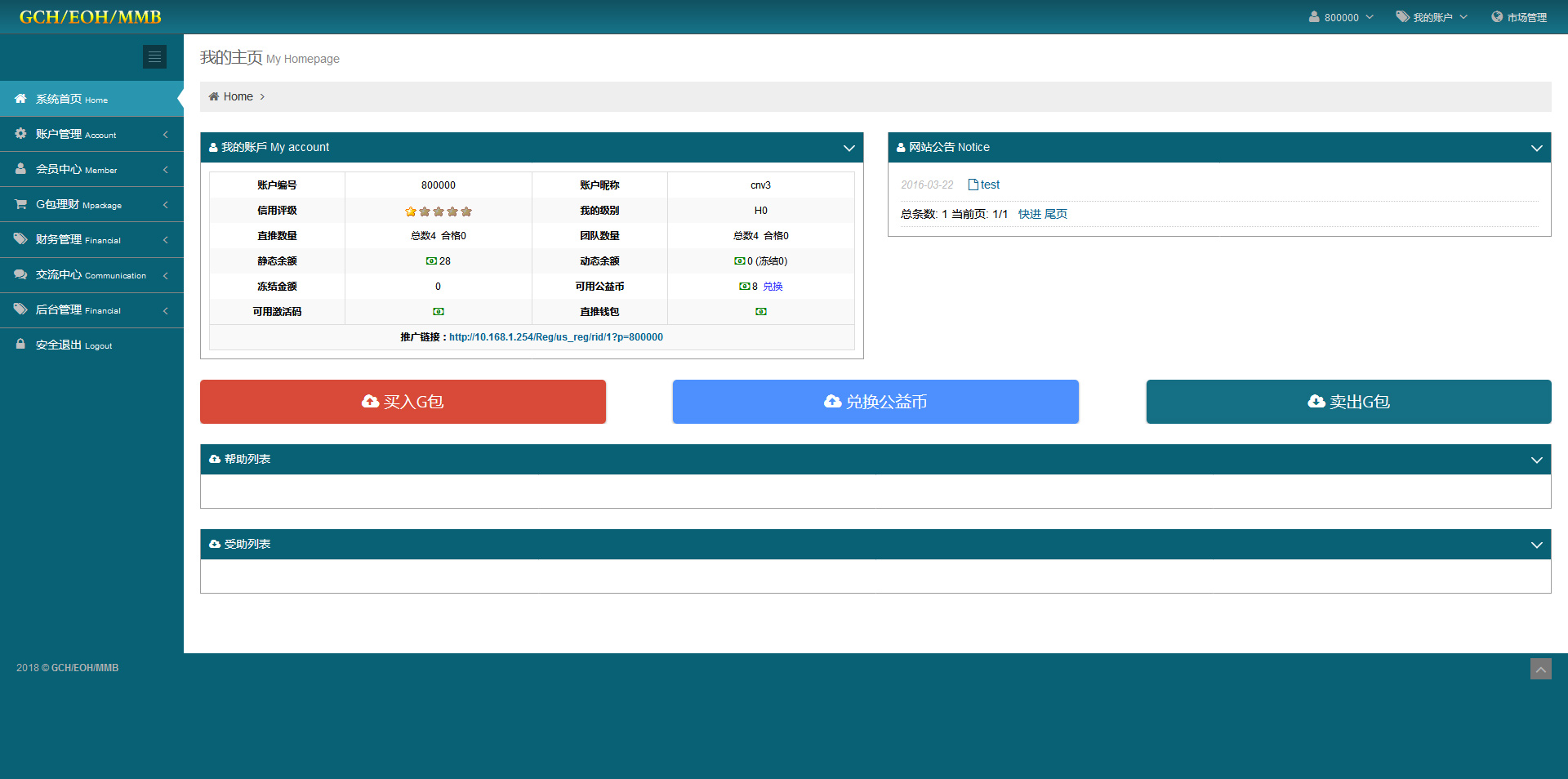The image size is (1568, 779).
Task: Click the test notice document icon
Action: (x=973, y=185)
